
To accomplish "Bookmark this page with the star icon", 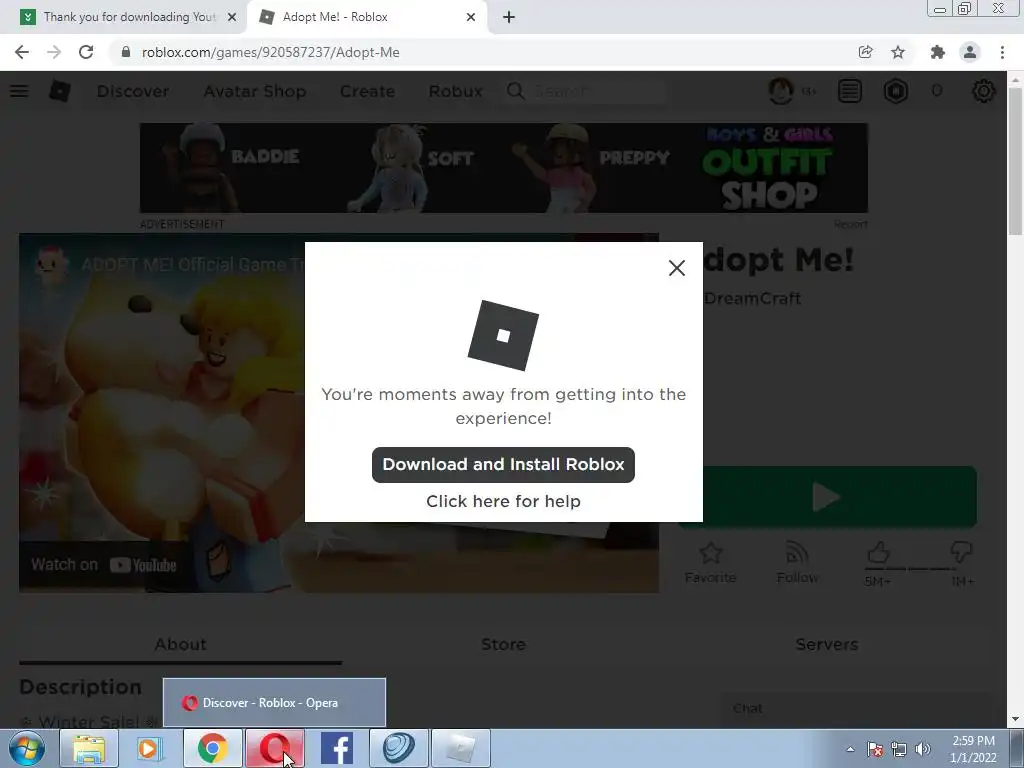I will click(x=898, y=52).
